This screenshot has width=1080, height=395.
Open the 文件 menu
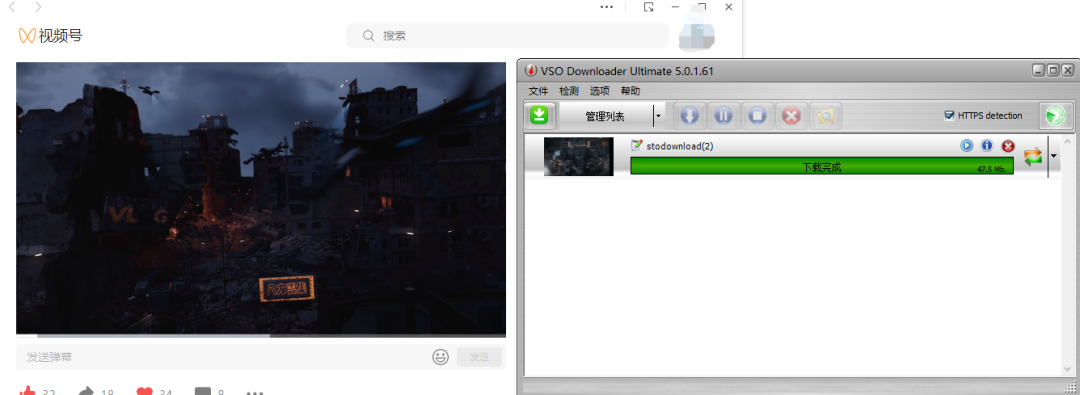(x=538, y=91)
